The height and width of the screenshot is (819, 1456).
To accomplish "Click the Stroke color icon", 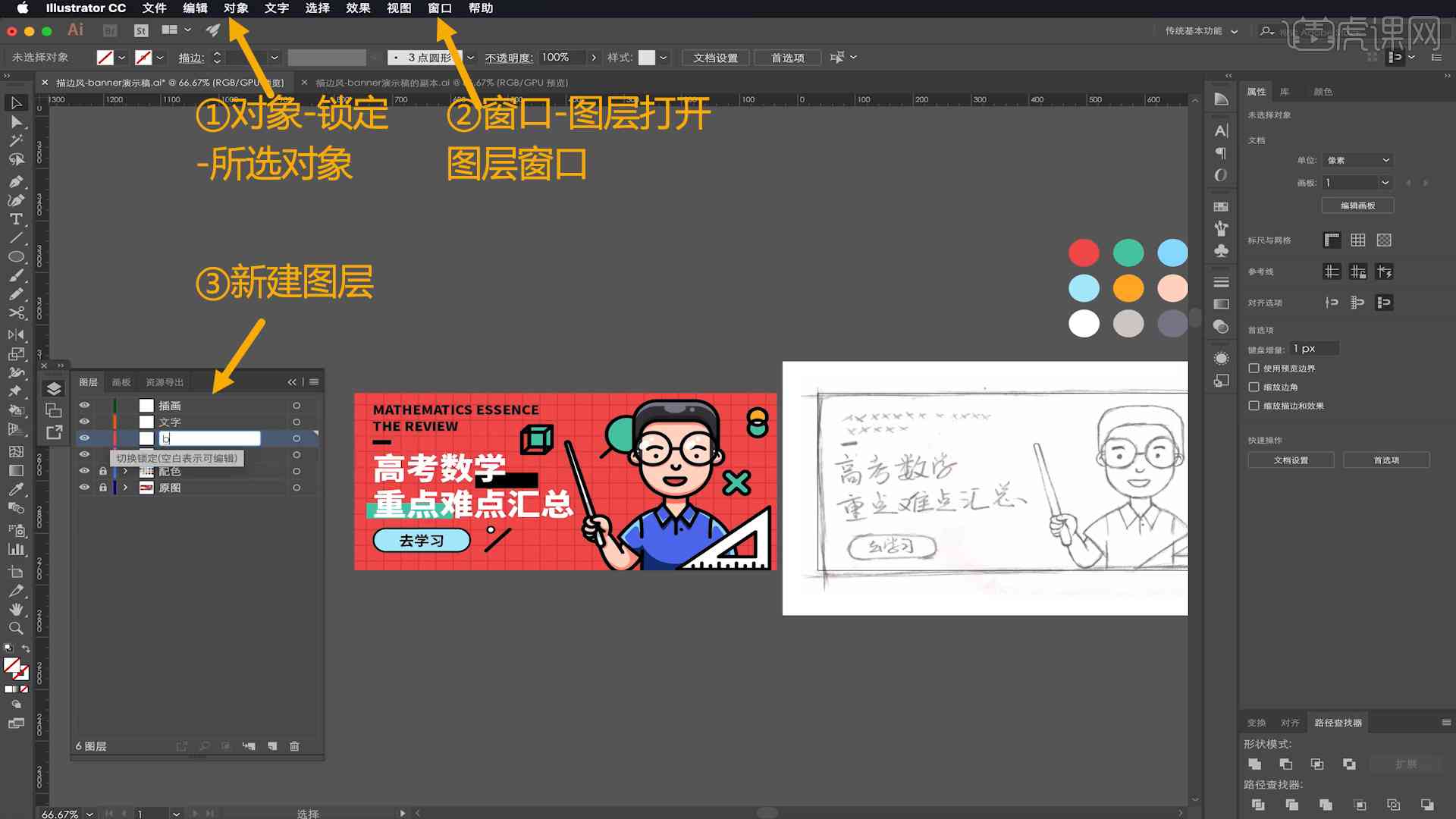I will point(144,57).
